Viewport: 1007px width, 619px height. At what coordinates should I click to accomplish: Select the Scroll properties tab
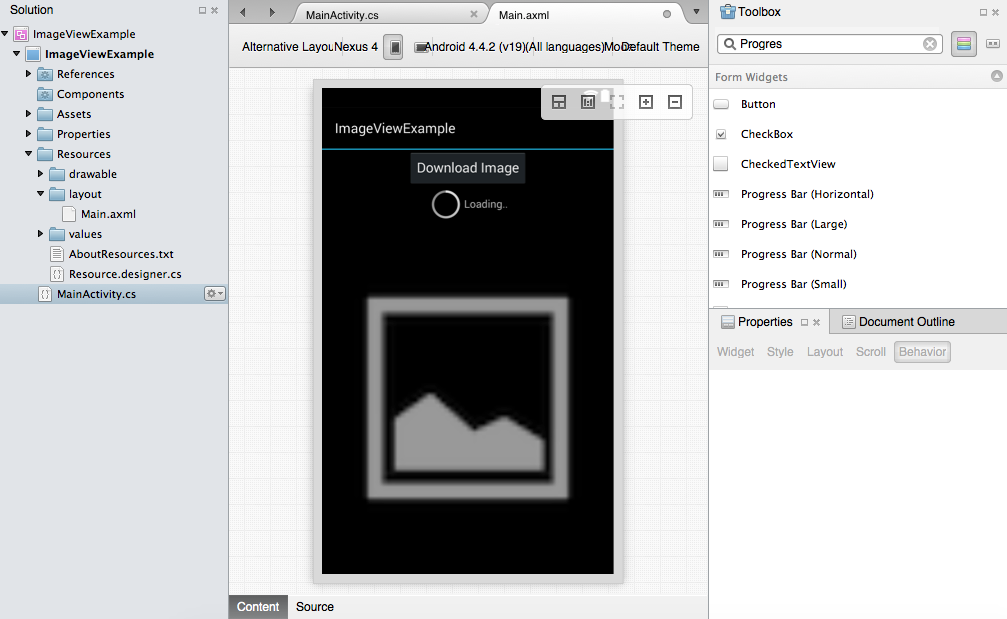tap(870, 352)
